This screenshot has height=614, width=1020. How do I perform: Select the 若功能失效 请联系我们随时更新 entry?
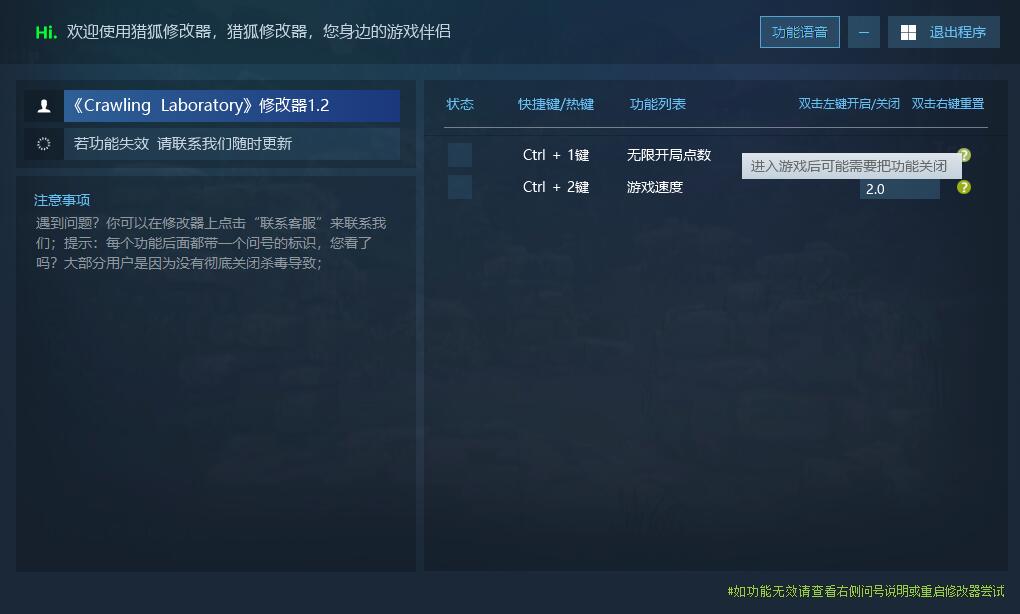[232, 144]
